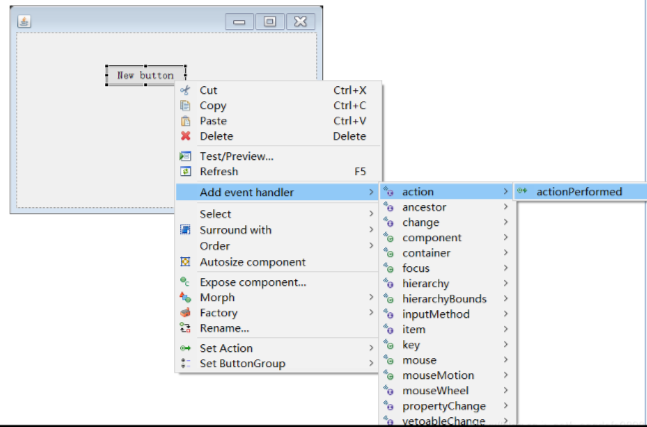Click the red X Delete icon
647x427 pixels.
185,136
